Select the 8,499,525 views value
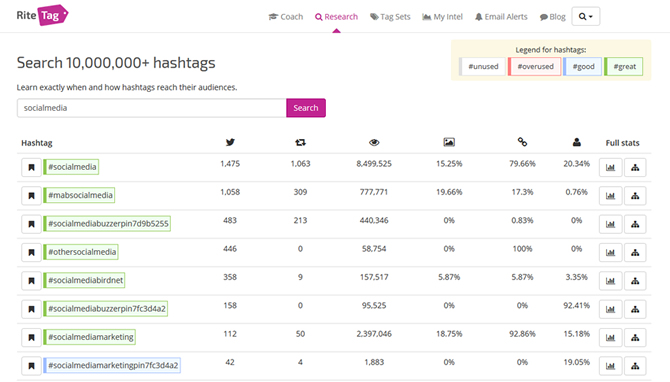The height and width of the screenshot is (382, 670). click(x=374, y=164)
